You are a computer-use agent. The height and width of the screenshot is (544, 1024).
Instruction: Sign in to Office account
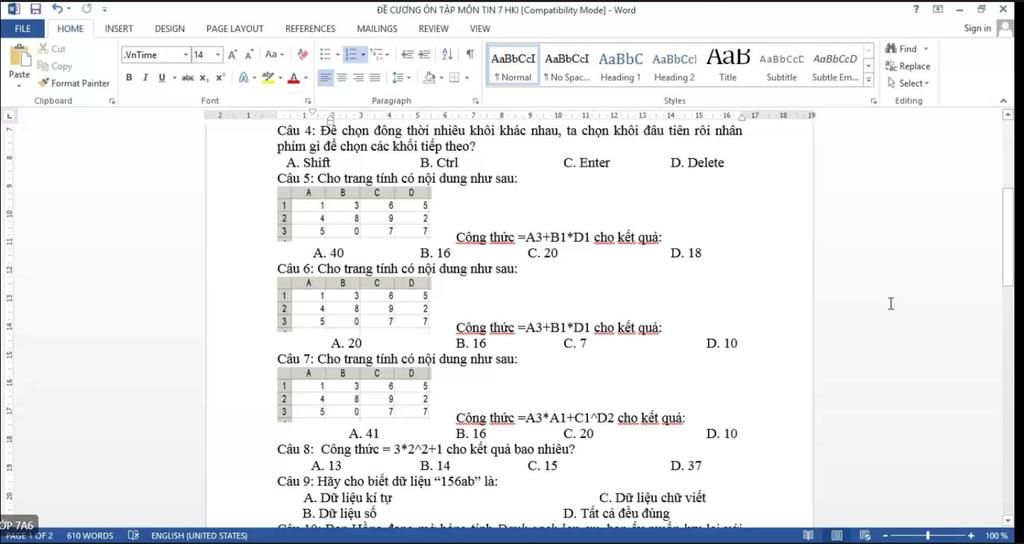[x=977, y=28]
